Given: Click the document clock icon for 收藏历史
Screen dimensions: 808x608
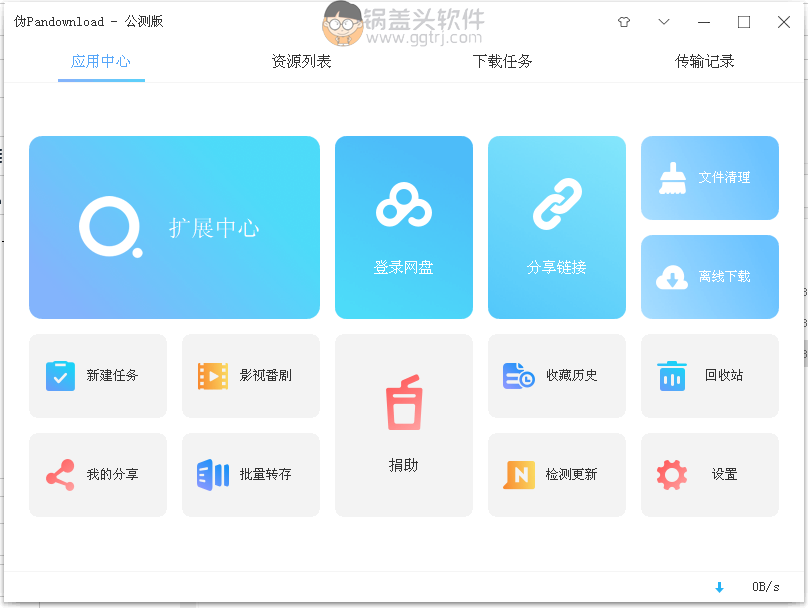Looking at the screenshot, I should 518,376.
